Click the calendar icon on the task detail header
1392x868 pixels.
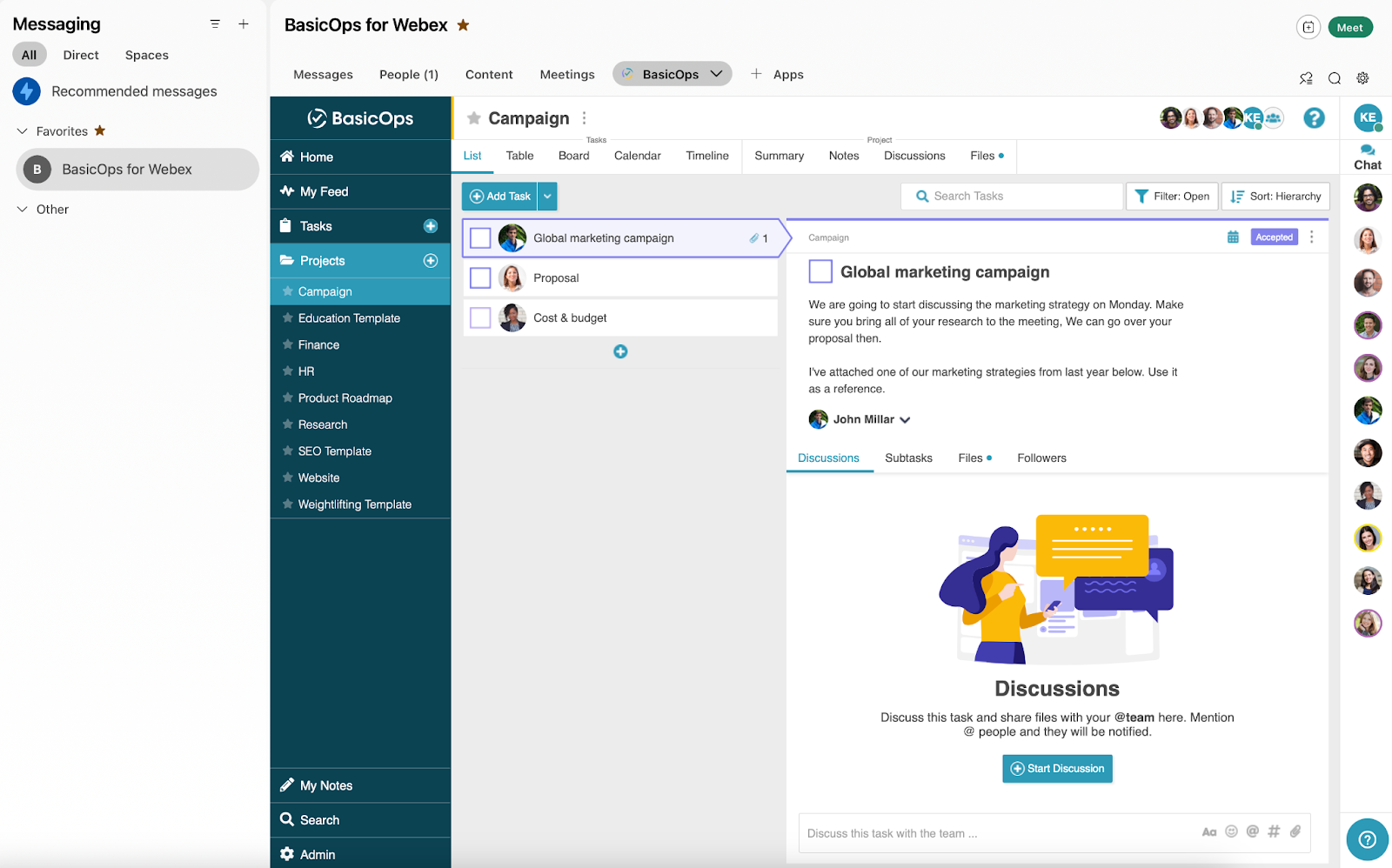tap(1233, 236)
